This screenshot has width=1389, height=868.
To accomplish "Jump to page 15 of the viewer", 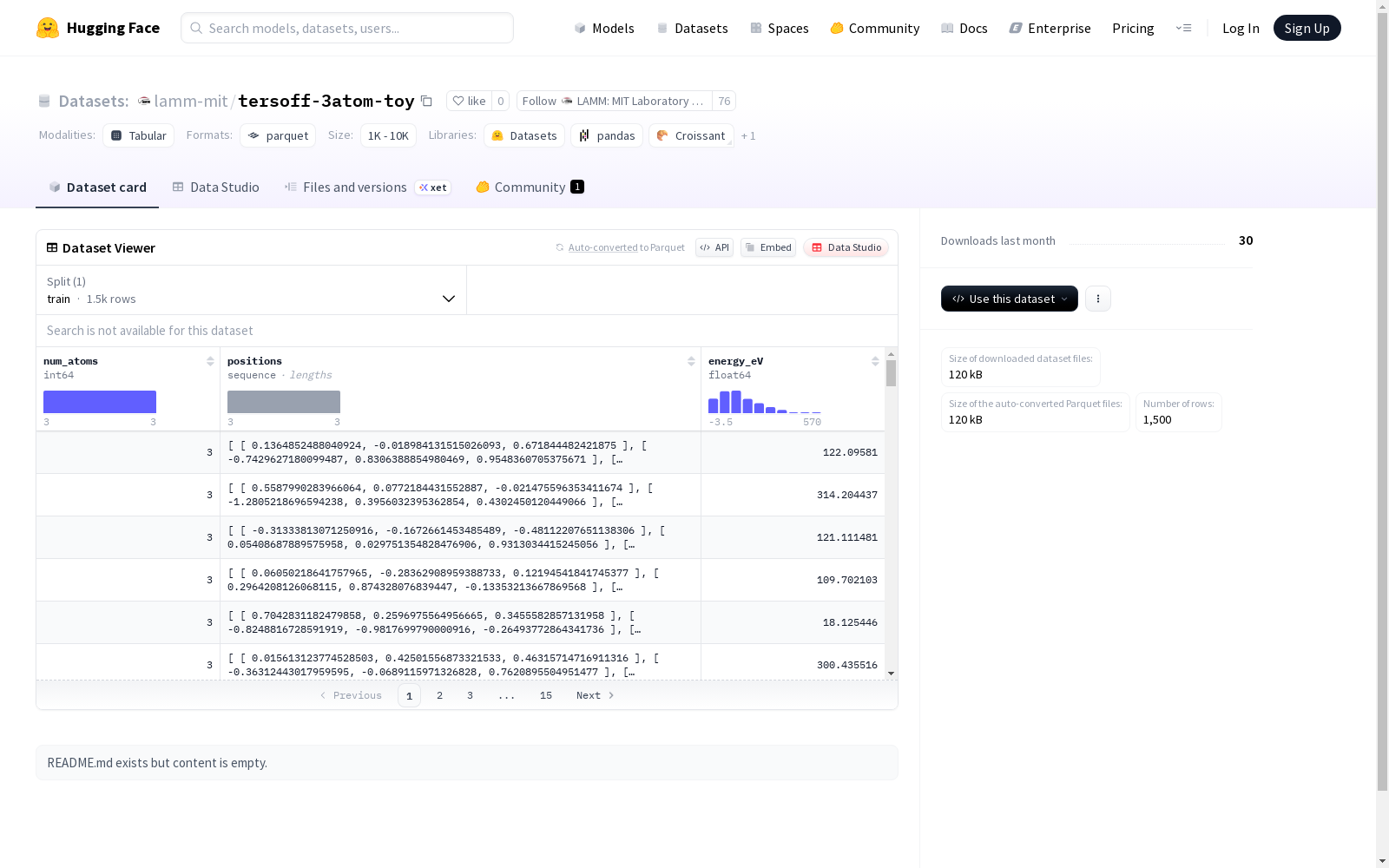I will pyautogui.click(x=546, y=695).
